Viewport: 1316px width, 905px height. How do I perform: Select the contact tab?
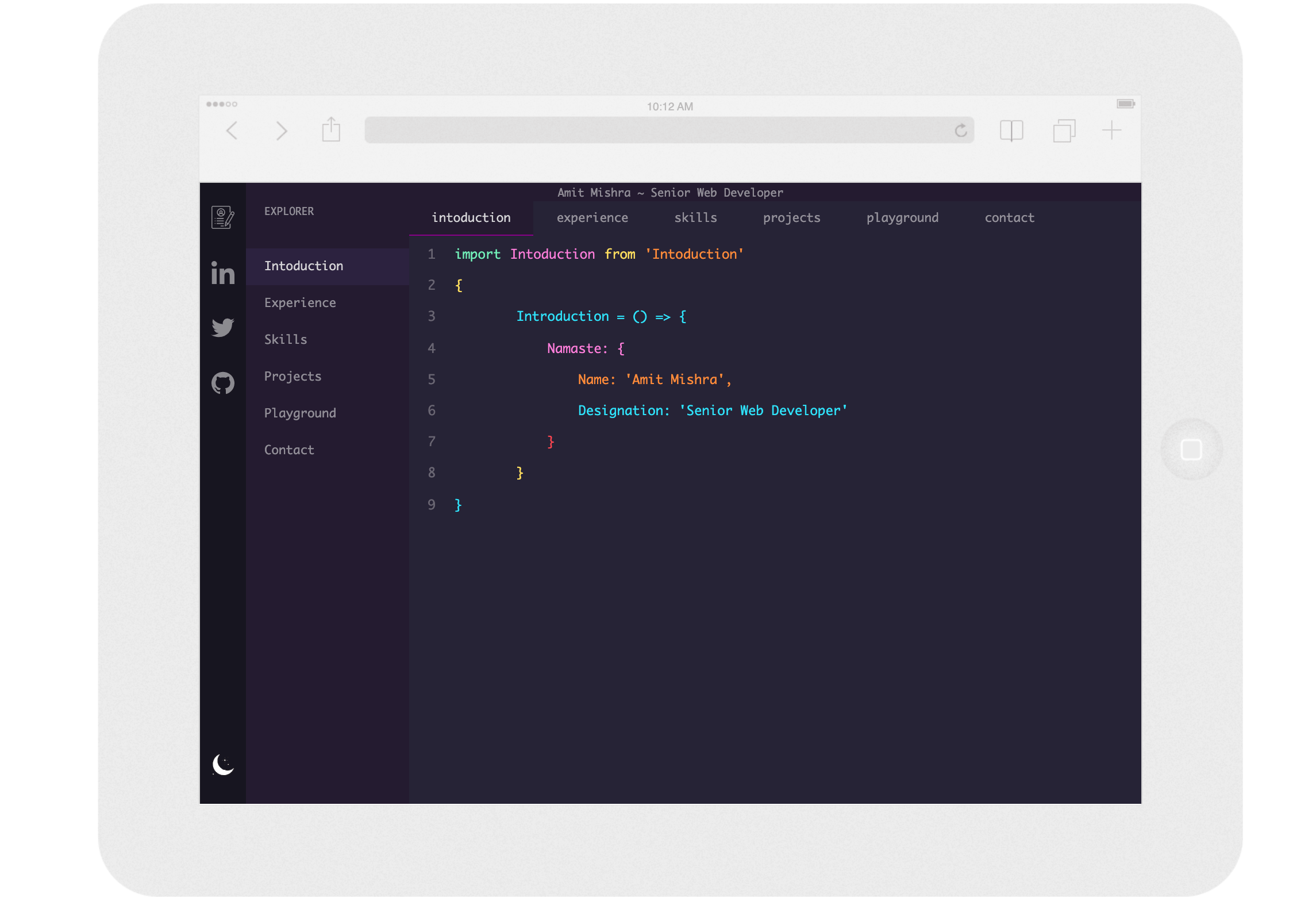[1009, 217]
